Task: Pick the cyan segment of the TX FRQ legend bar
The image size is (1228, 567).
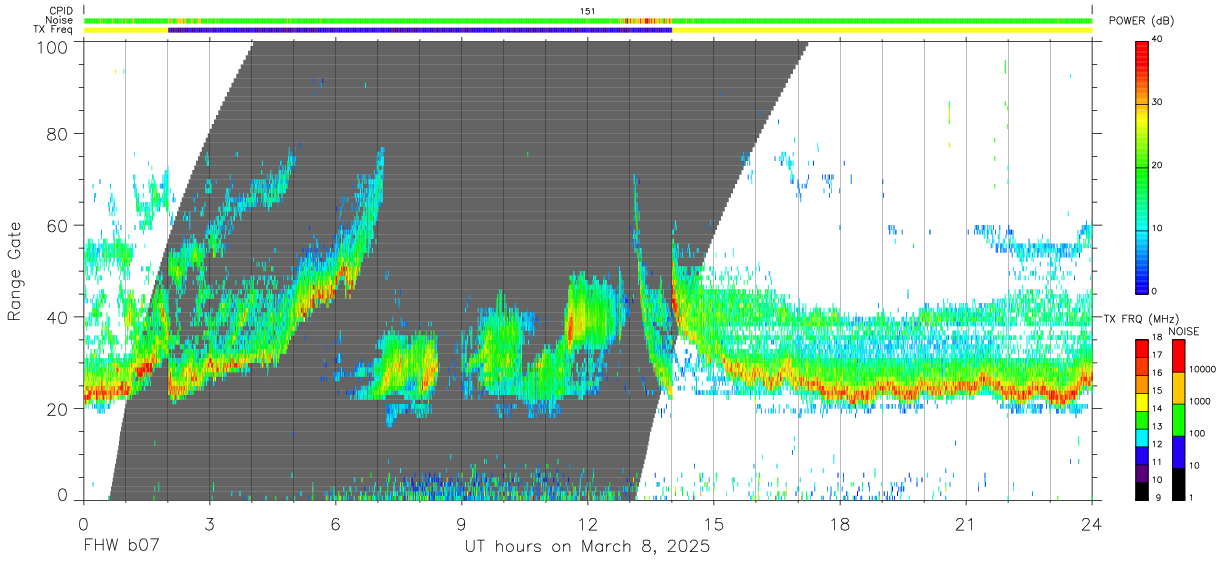Action: [1143, 439]
